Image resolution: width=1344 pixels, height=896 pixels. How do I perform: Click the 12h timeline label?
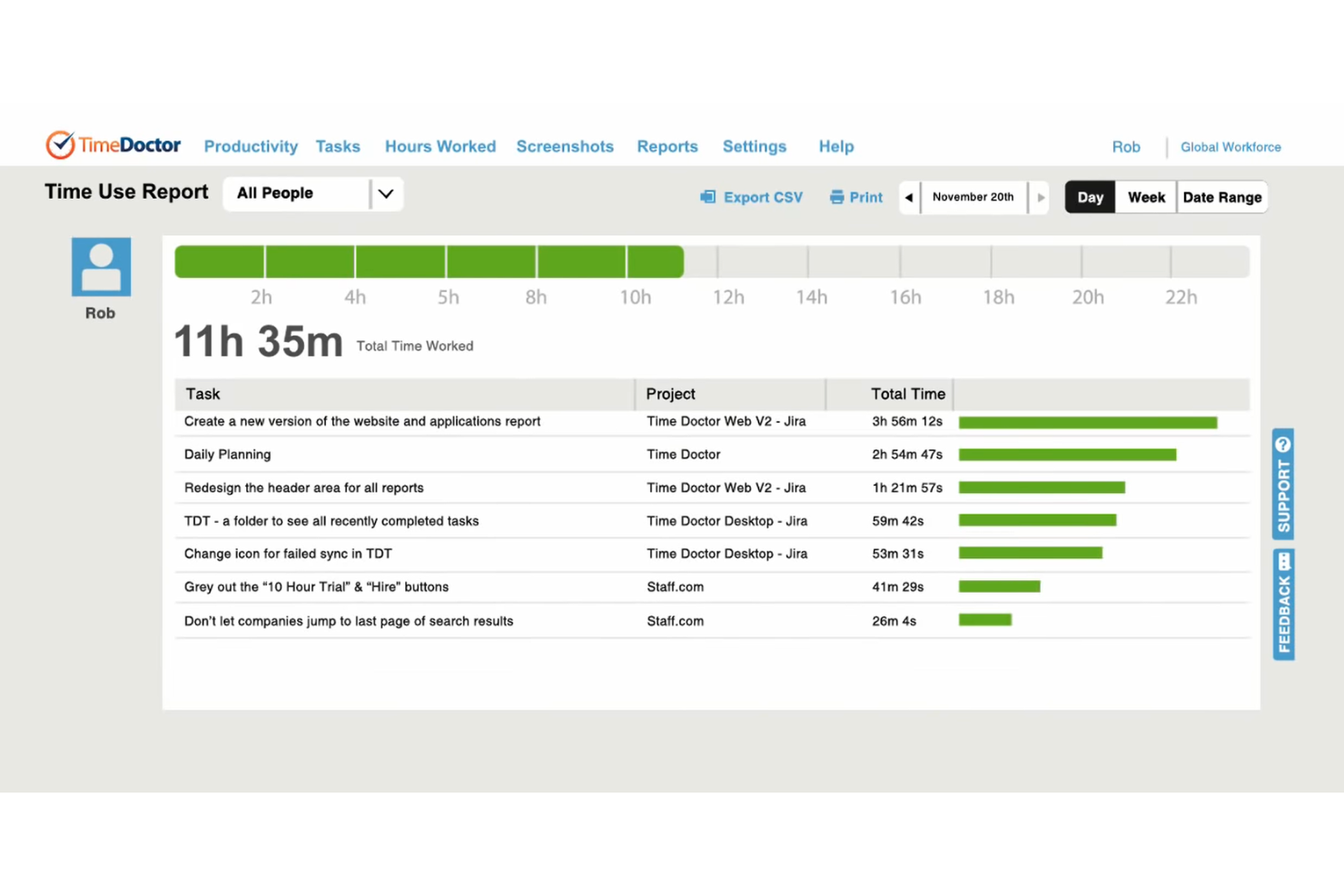[x=728, y=297]
